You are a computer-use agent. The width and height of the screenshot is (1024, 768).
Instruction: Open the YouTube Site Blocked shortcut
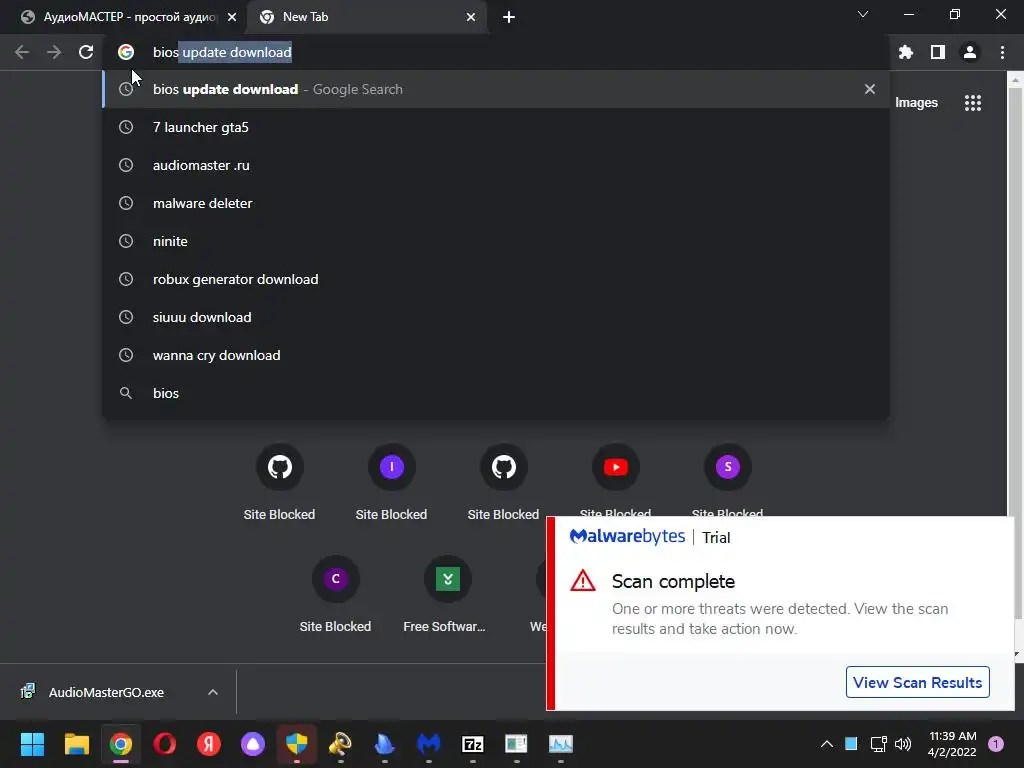click(x=615, y=482)
